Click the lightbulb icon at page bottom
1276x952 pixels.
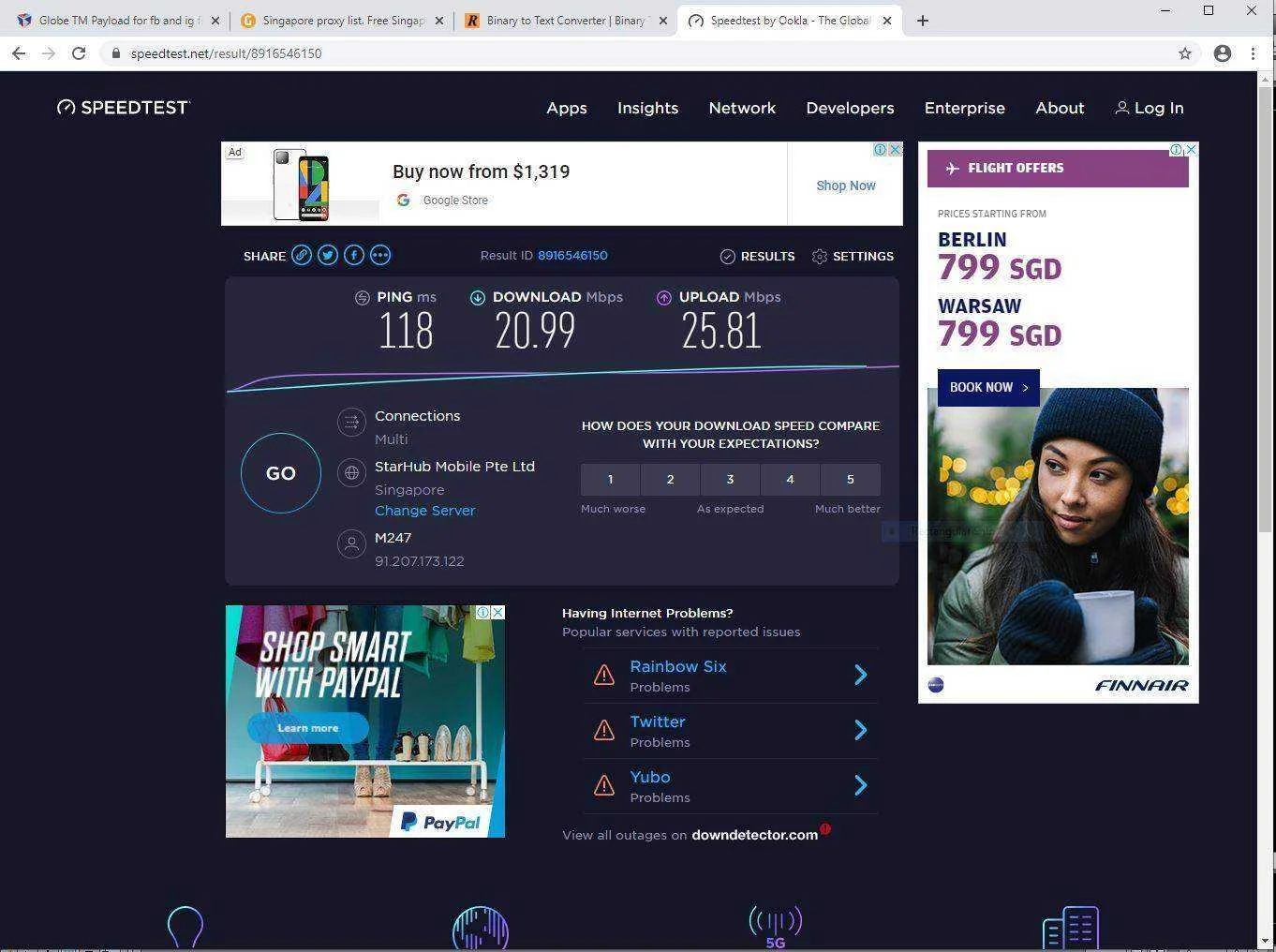point(185,927)
